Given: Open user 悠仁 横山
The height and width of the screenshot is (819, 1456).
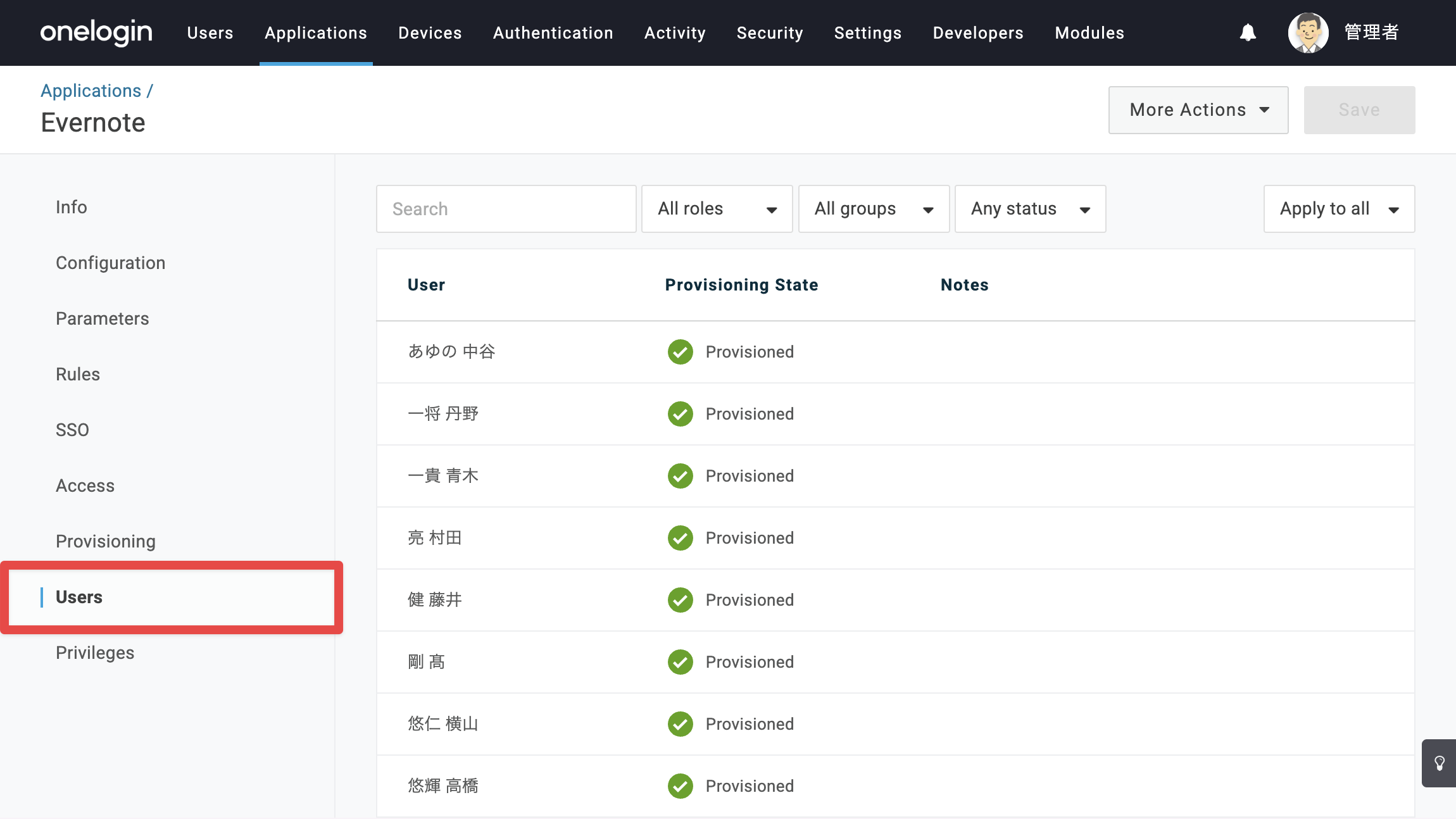Looking at the screenshot, I should click(443, 723).
